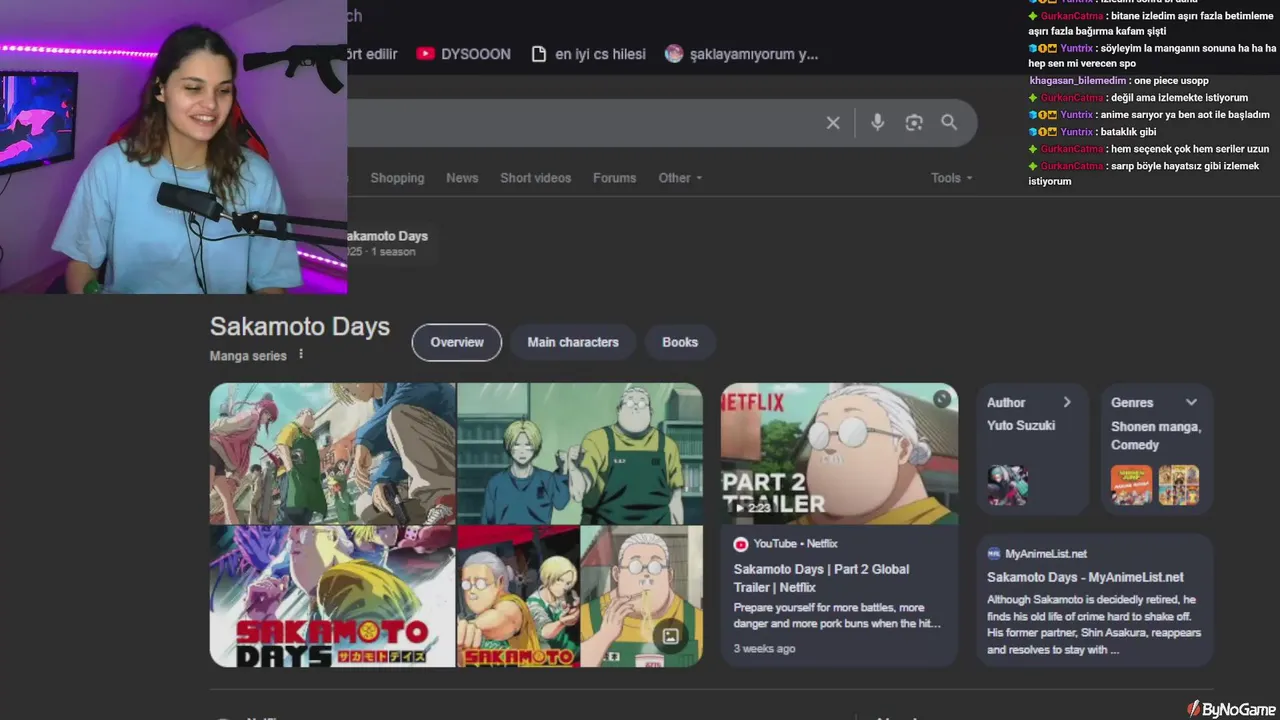Click the second genre manga thumbnail
The image size is (1280, 720).
pos(1178,485)
